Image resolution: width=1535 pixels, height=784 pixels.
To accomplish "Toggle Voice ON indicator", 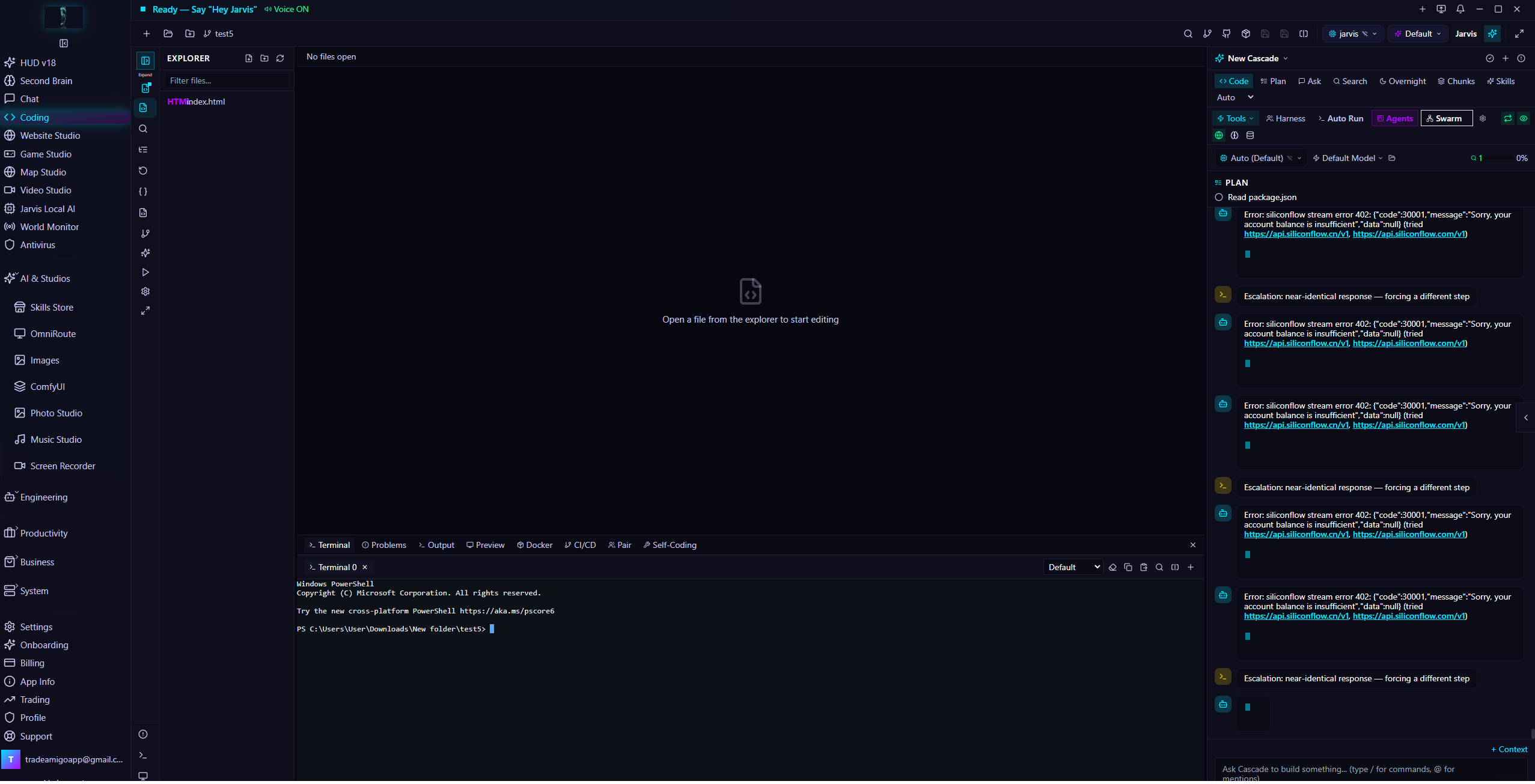I will coord(287,9).
